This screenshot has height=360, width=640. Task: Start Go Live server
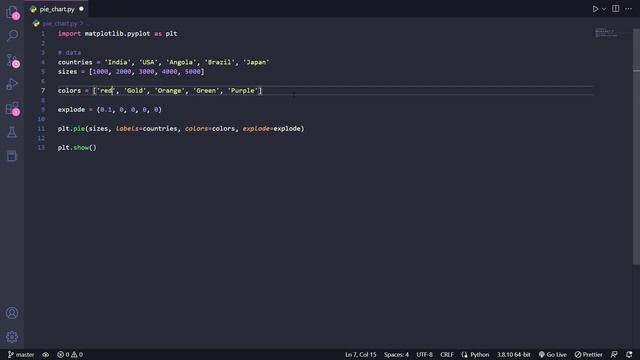553,355
